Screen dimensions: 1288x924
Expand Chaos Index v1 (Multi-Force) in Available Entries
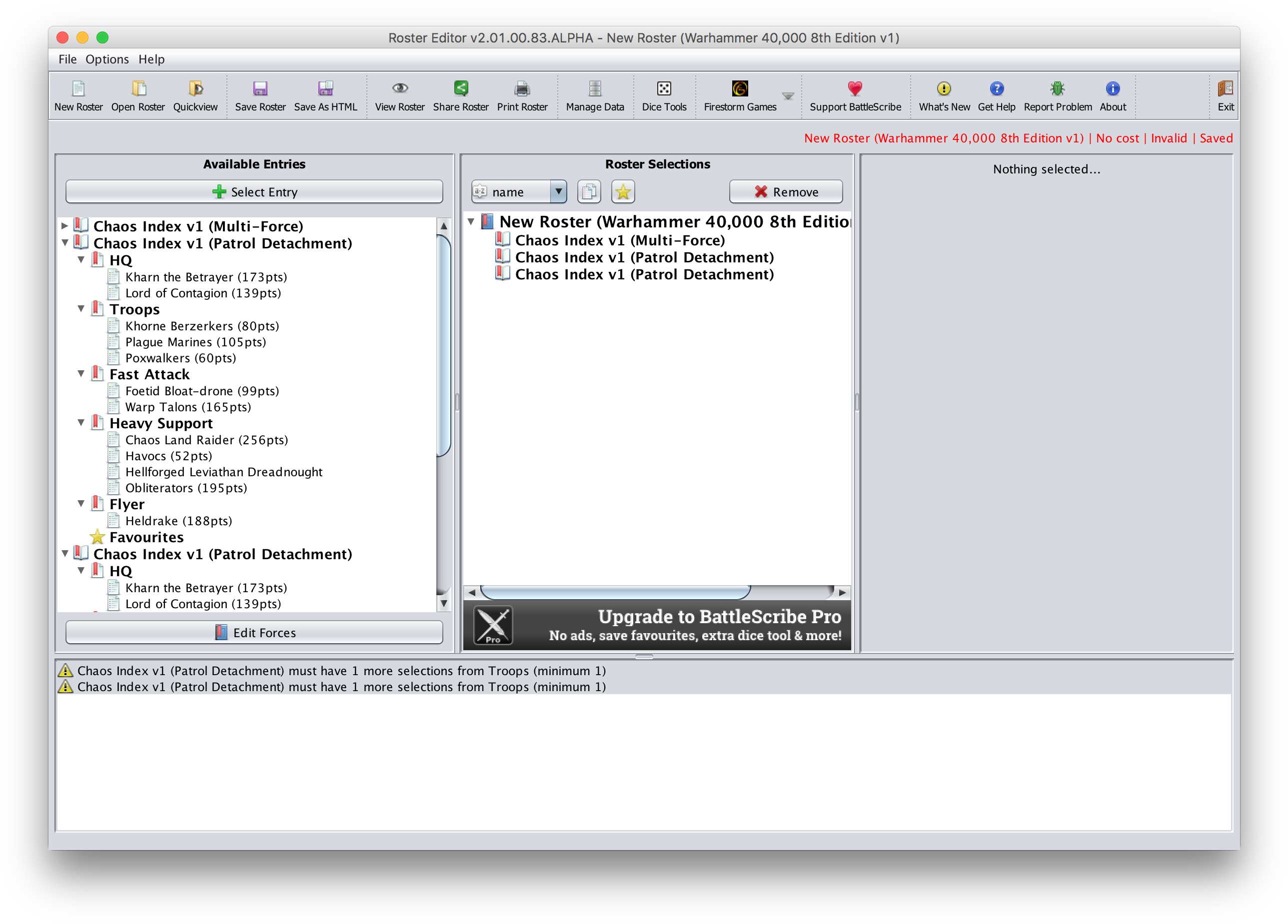64,226
